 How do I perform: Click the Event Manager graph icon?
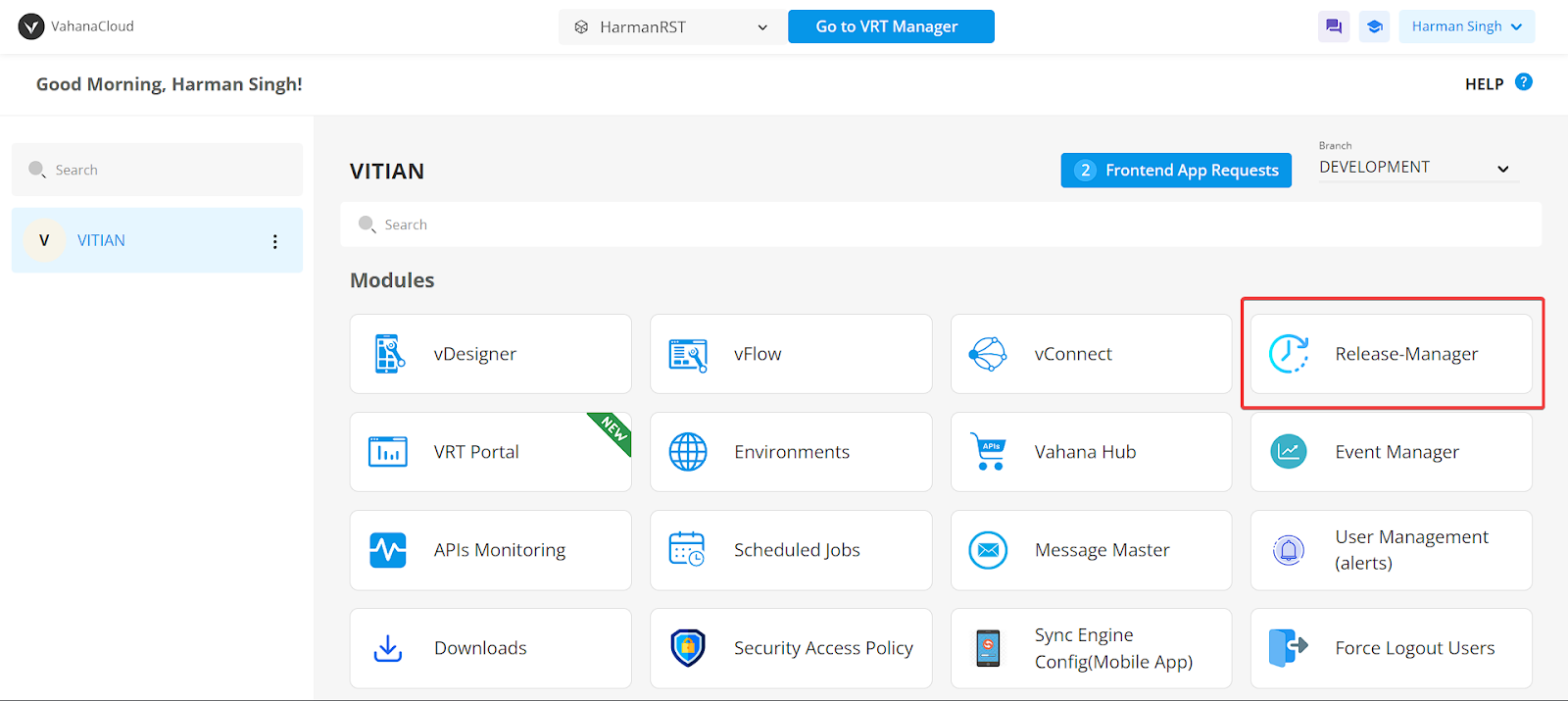point(1289,452)
